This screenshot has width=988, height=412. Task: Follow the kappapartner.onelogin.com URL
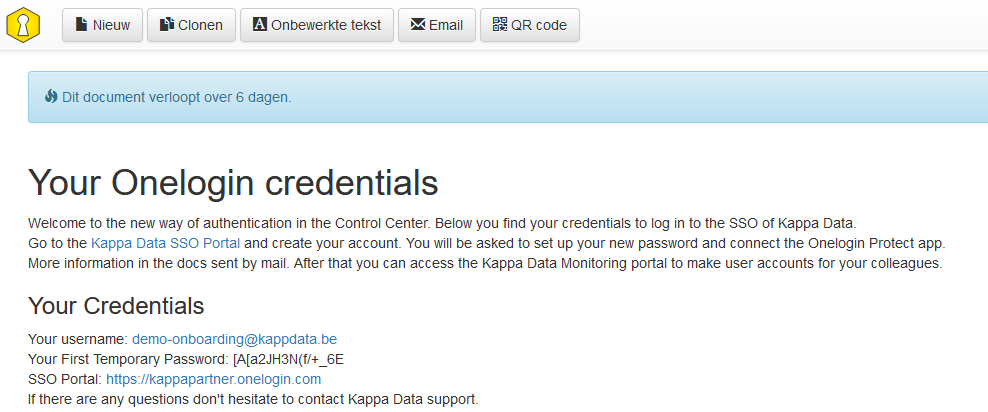(x=213, y=379)
